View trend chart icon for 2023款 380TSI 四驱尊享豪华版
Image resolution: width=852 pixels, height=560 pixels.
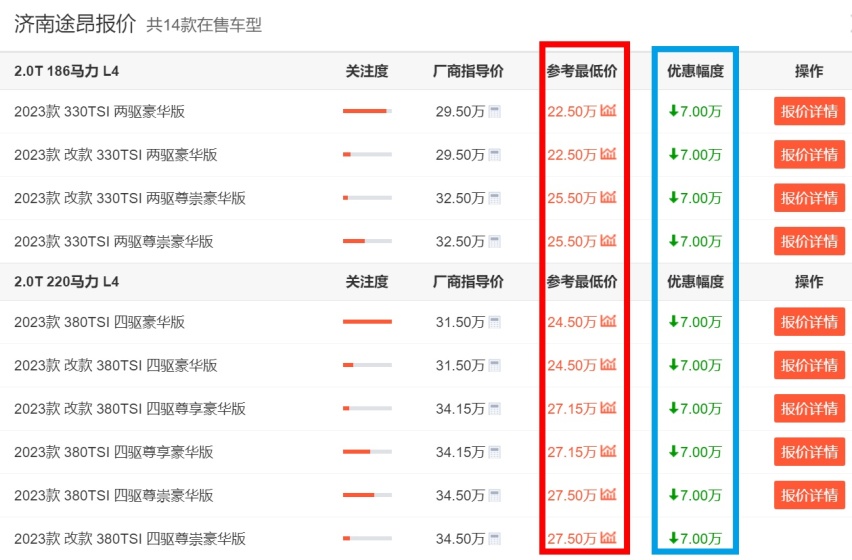608,451
